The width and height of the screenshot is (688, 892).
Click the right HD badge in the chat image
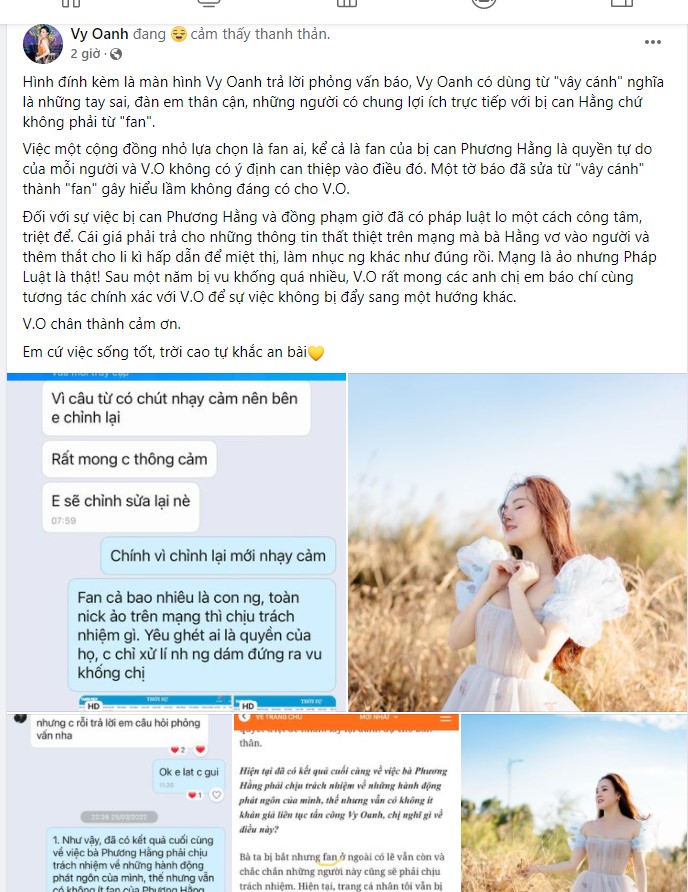click(248, 706)
